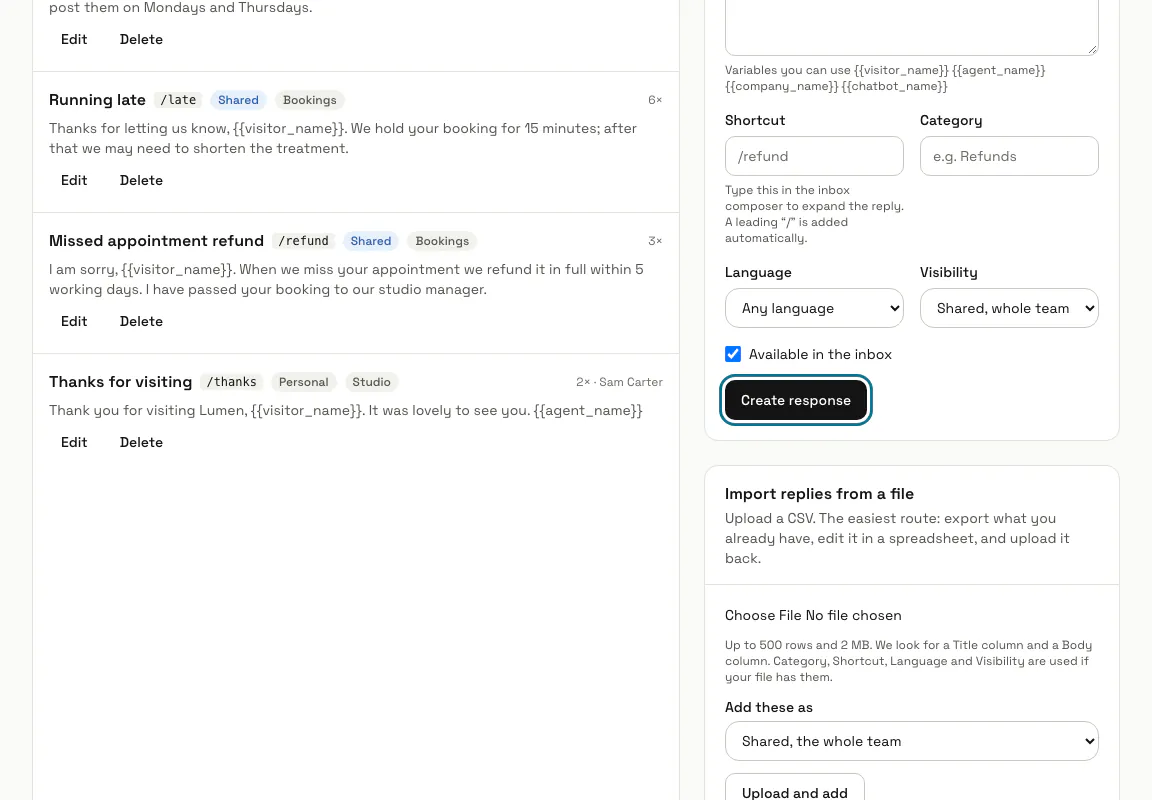1152x800 pixels.
Task: Click the /late shortcut tag
Action: (x=178, y=100)
